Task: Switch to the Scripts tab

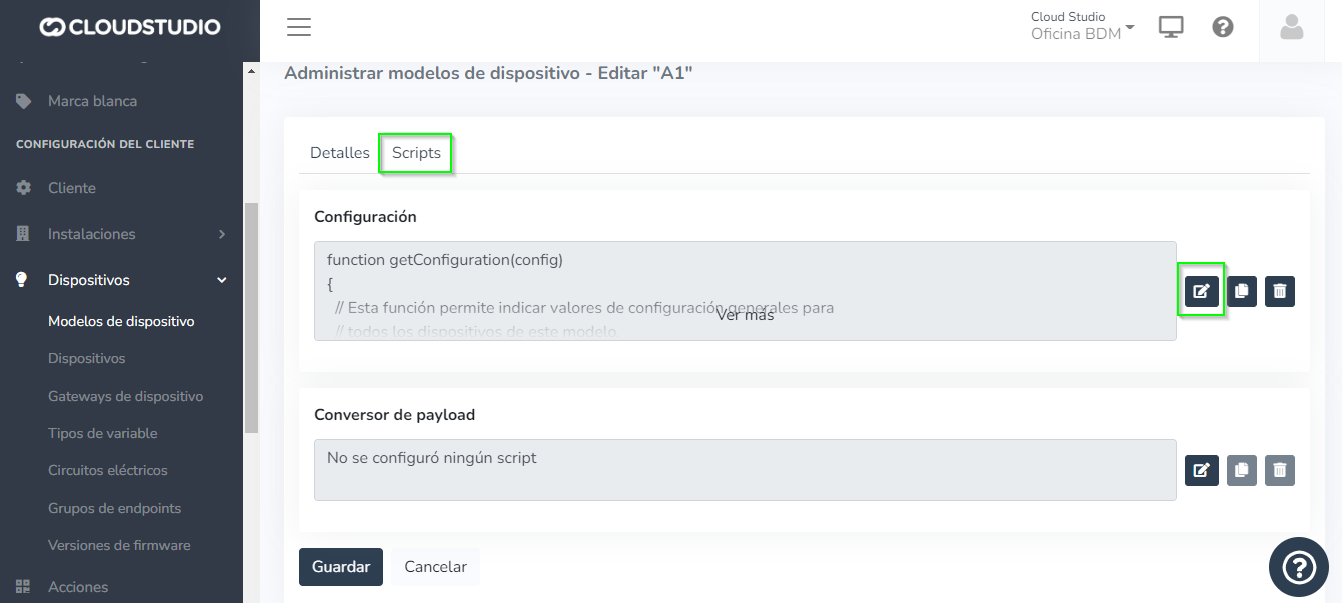Action: 416,153
